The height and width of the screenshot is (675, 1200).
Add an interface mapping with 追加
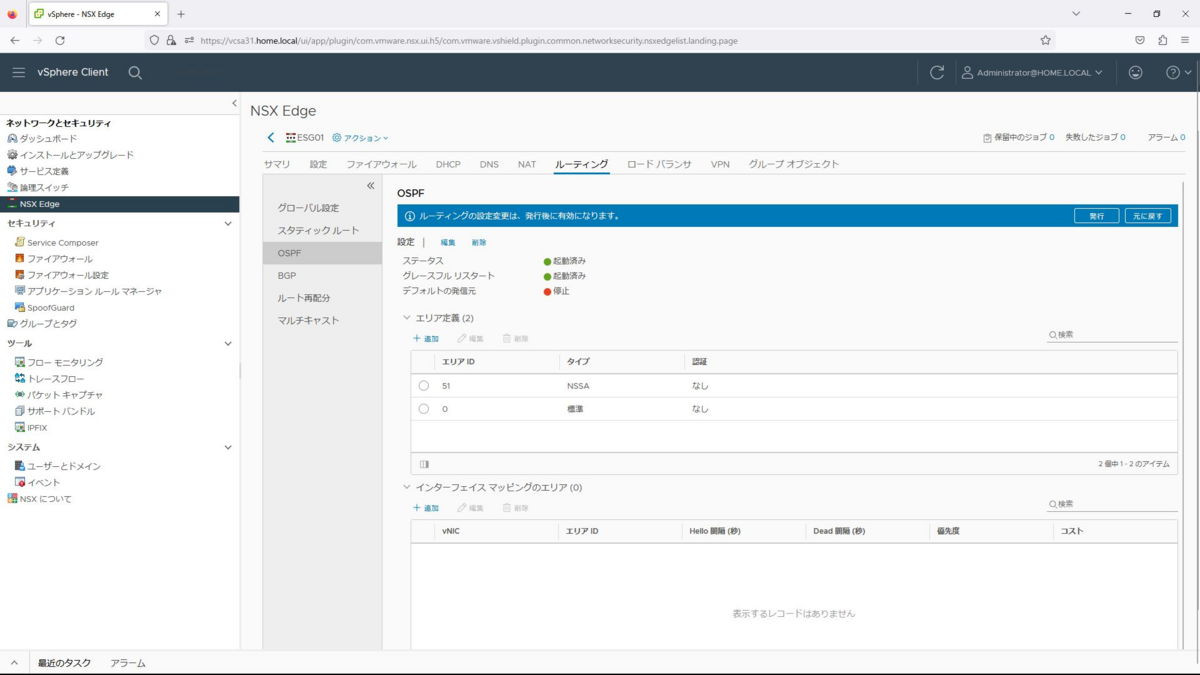426,508
